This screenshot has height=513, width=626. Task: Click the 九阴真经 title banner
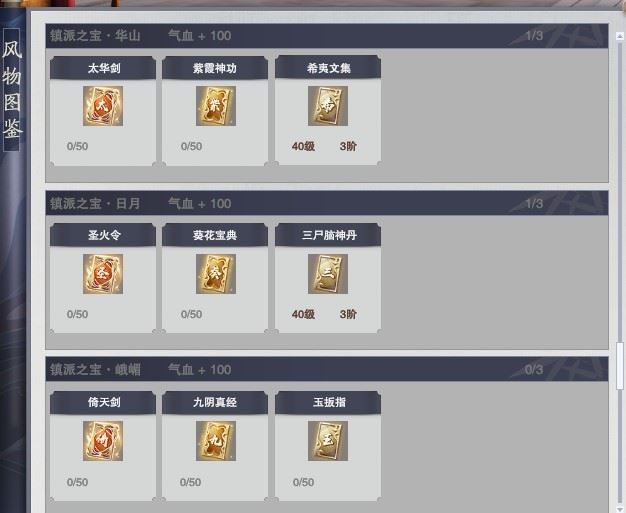coord(215,402)
